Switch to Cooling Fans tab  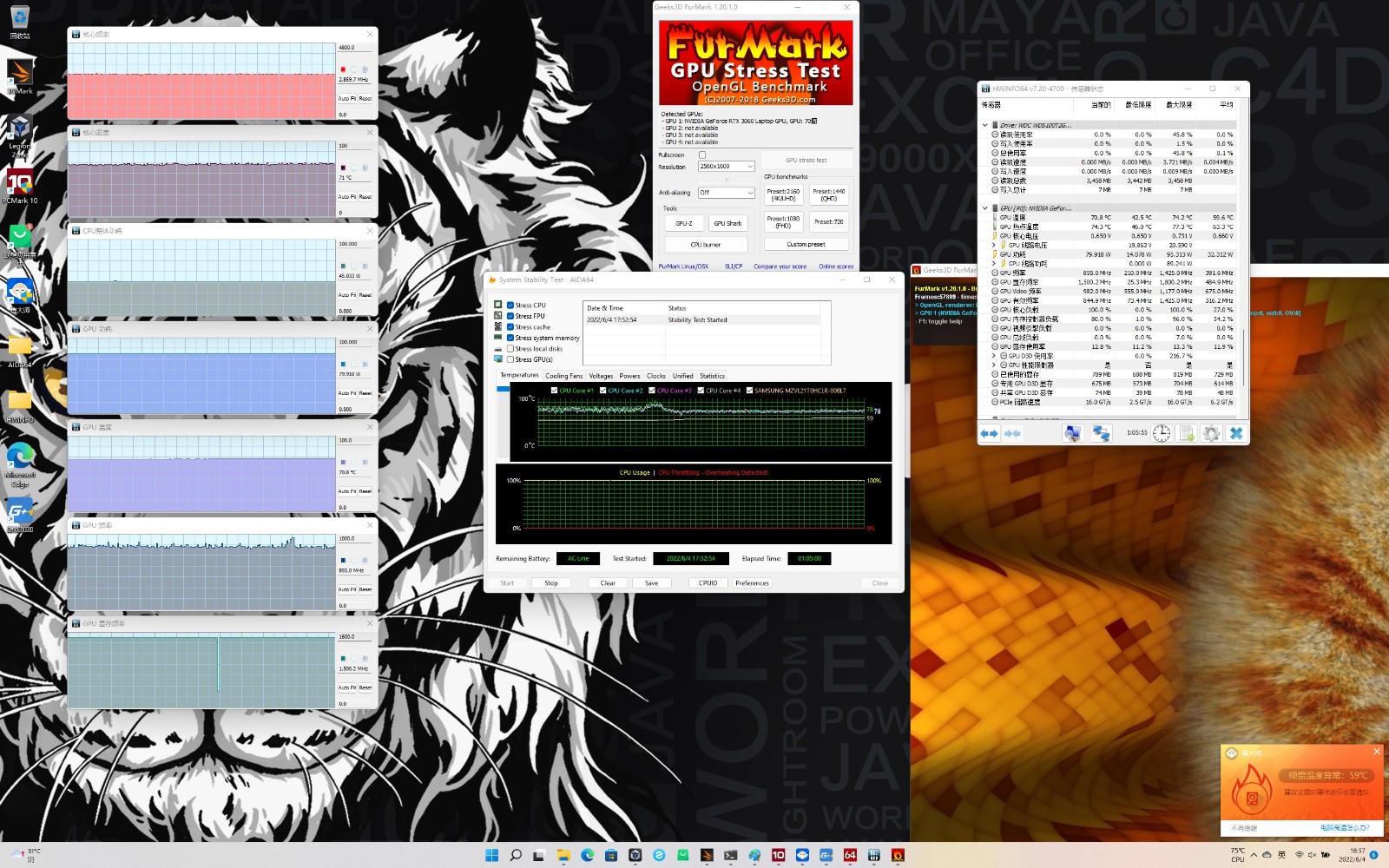click(563, 376)
